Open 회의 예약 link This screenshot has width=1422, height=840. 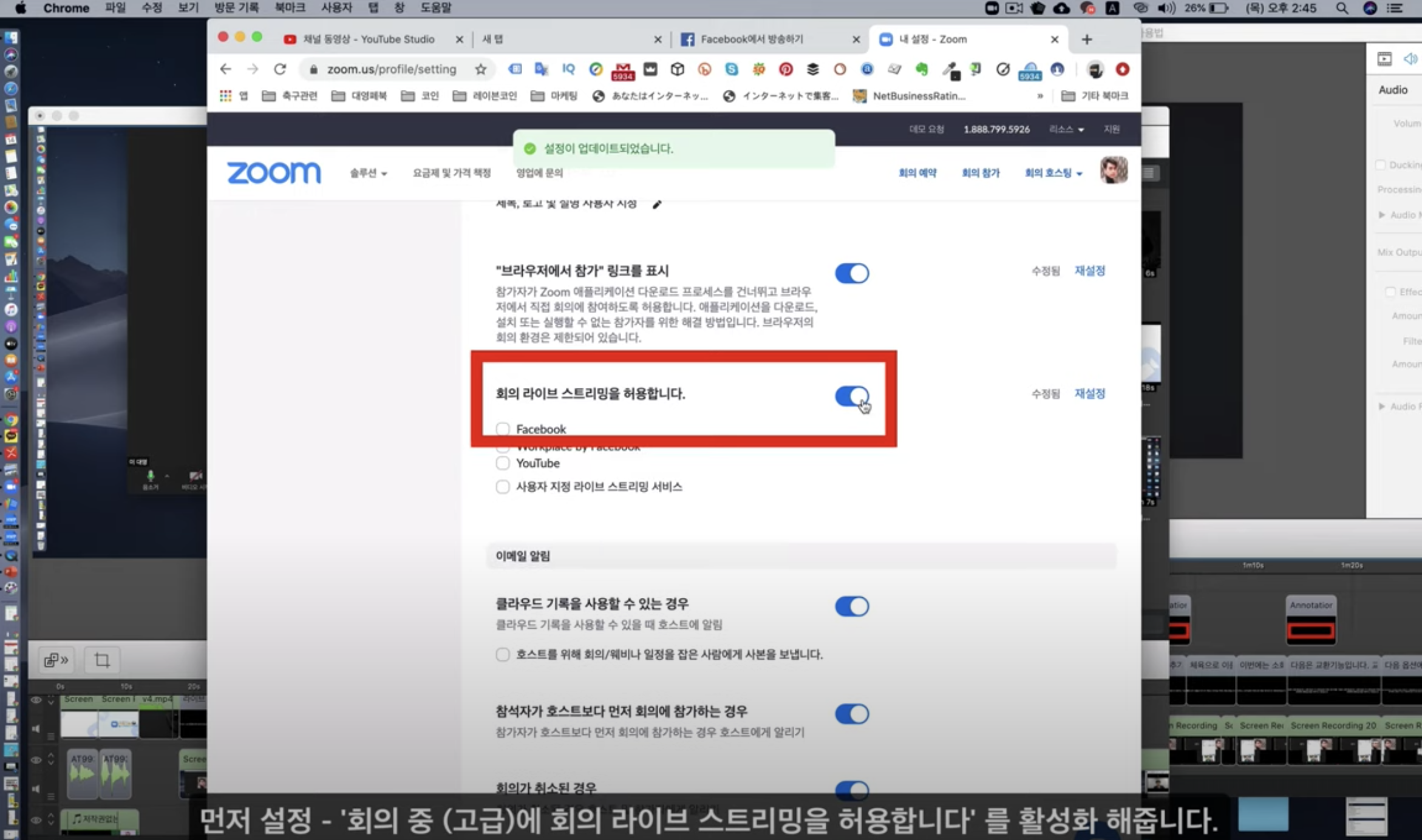pyautogui.click(x=917, y=173)
